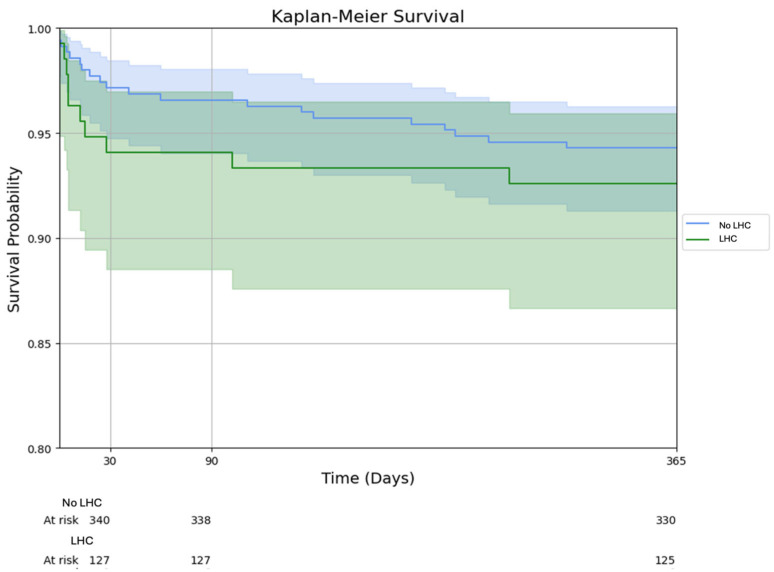
Task: Click the Time (Days) axis label
Action: tap(368, 478)
